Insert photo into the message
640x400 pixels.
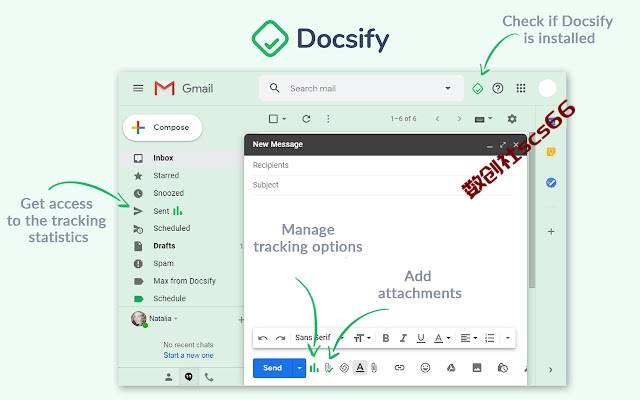(477, 368)
